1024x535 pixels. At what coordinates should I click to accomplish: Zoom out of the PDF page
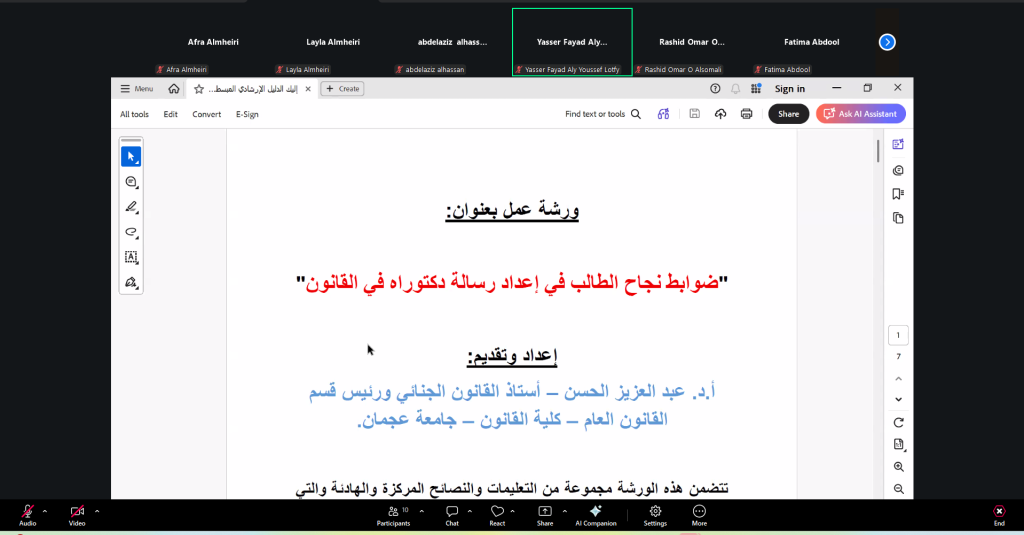pos(899,489)
